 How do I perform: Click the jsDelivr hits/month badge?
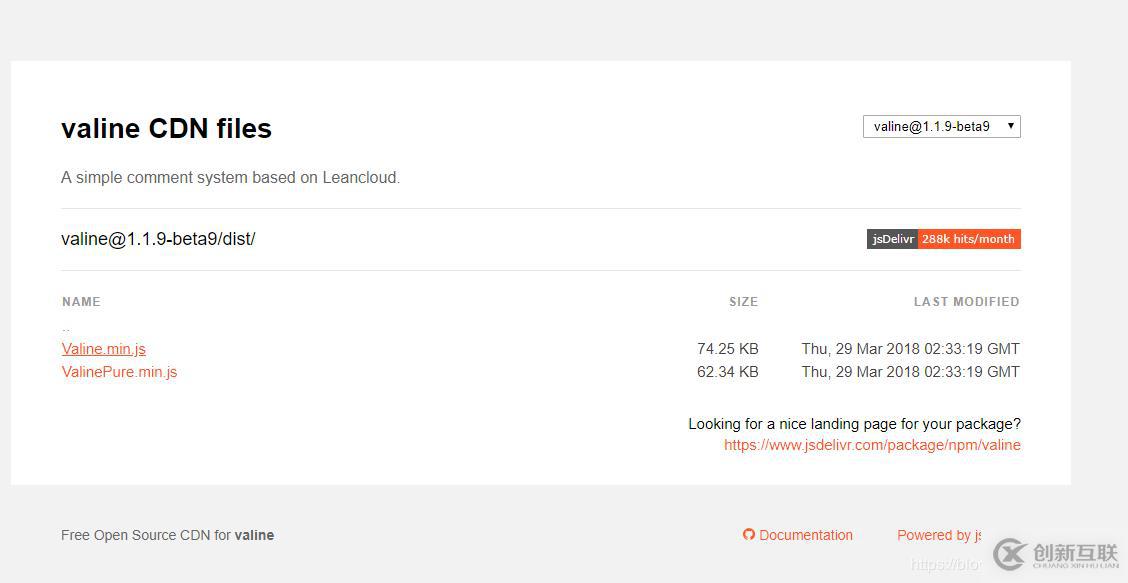click(943, 239)
